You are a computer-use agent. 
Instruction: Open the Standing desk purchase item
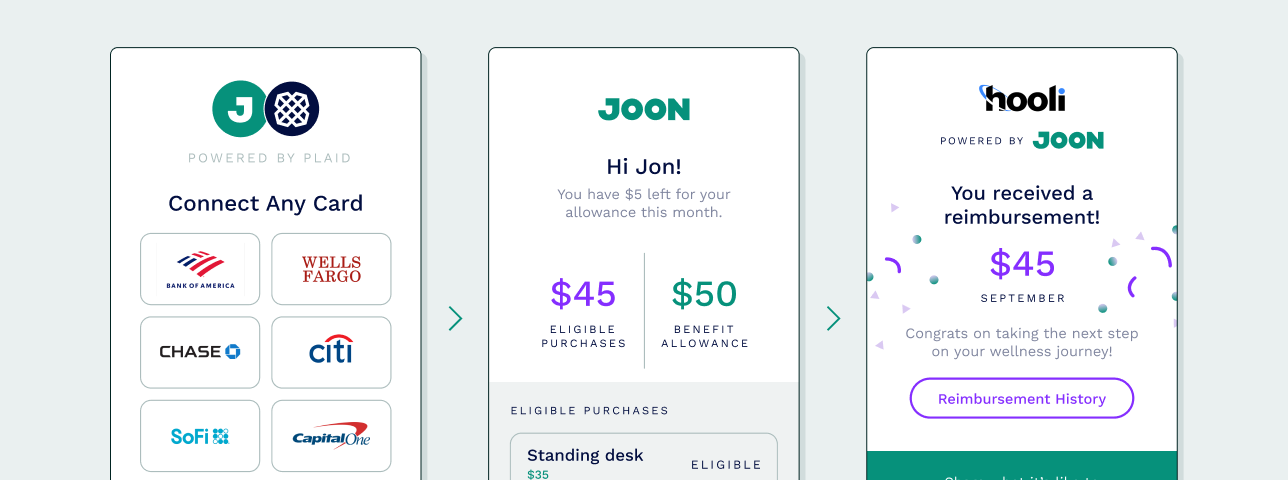(x=644, y=457)
